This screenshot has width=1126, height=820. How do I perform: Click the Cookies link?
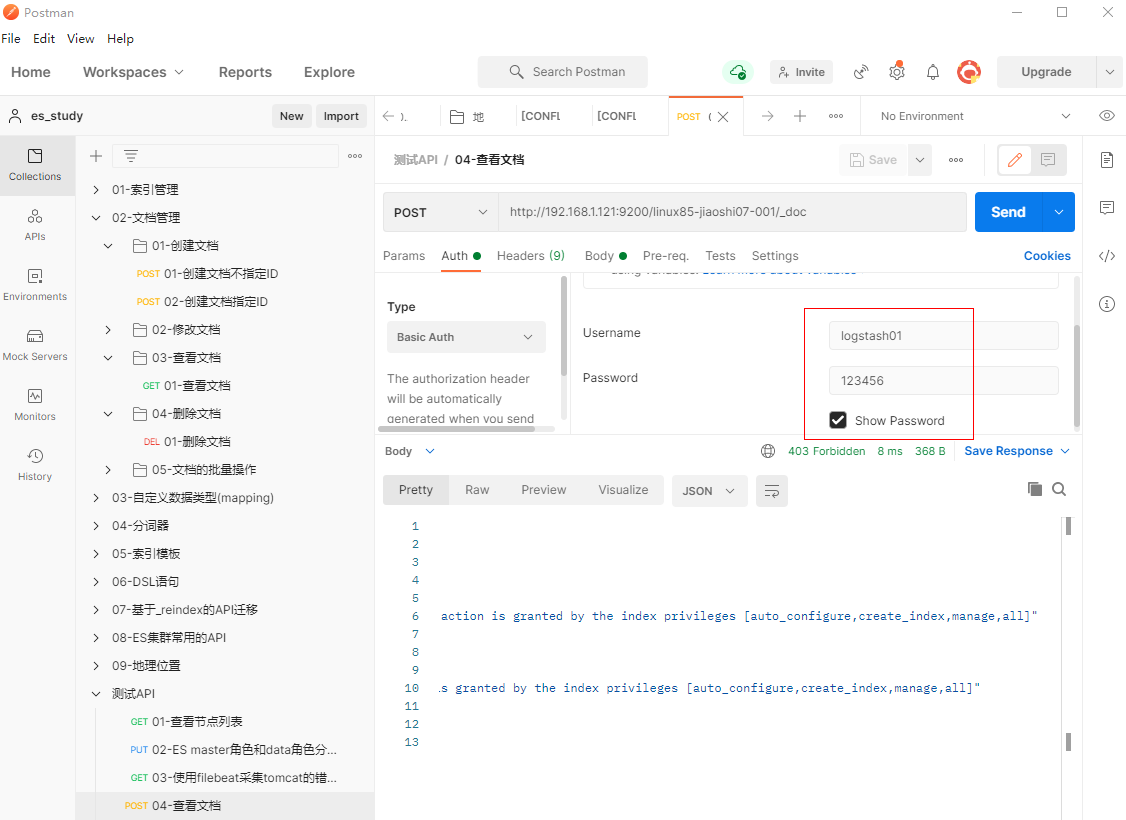pyautogui.click(x=1047, y=256)
